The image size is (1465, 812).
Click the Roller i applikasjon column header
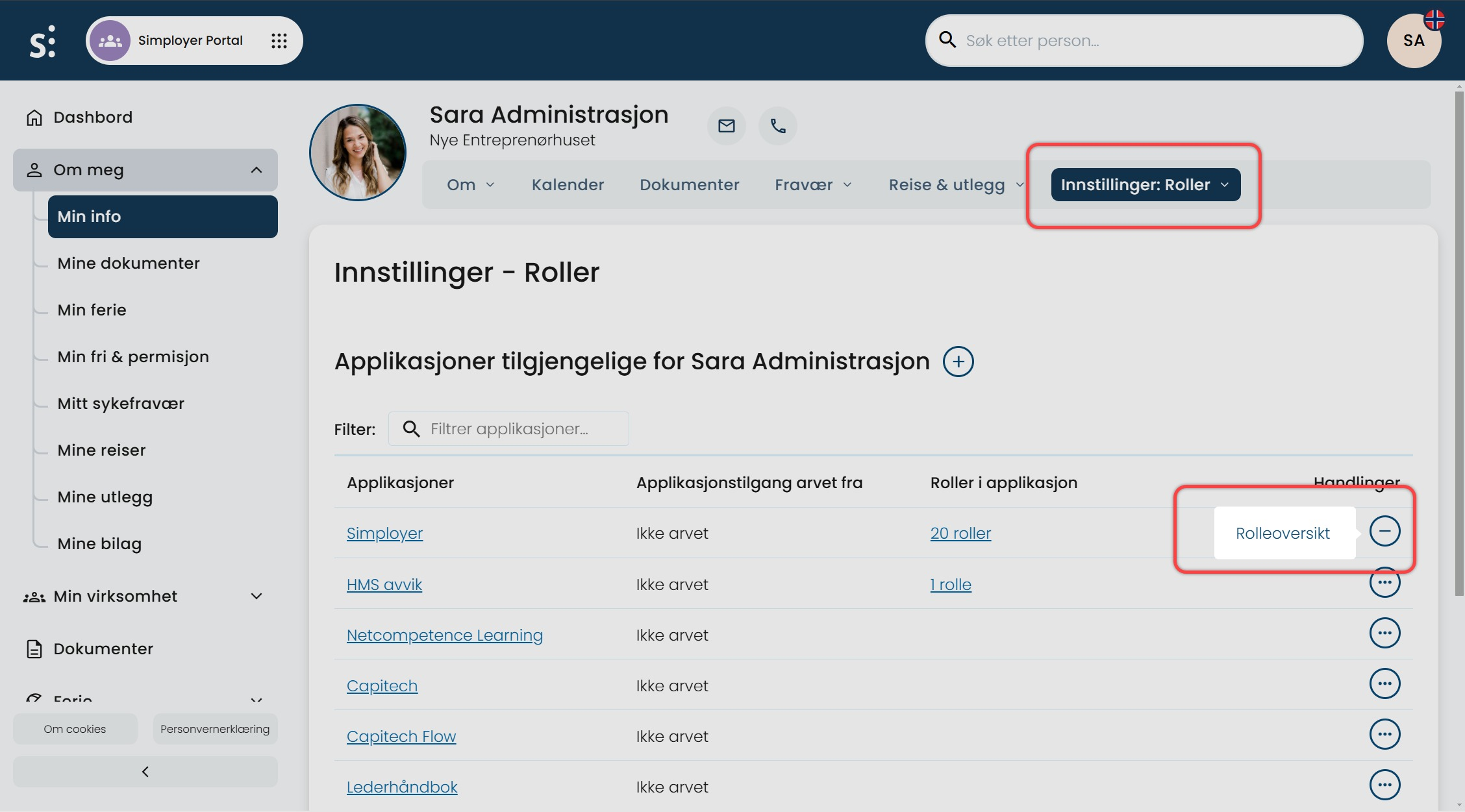click(x=1004, y=483)
